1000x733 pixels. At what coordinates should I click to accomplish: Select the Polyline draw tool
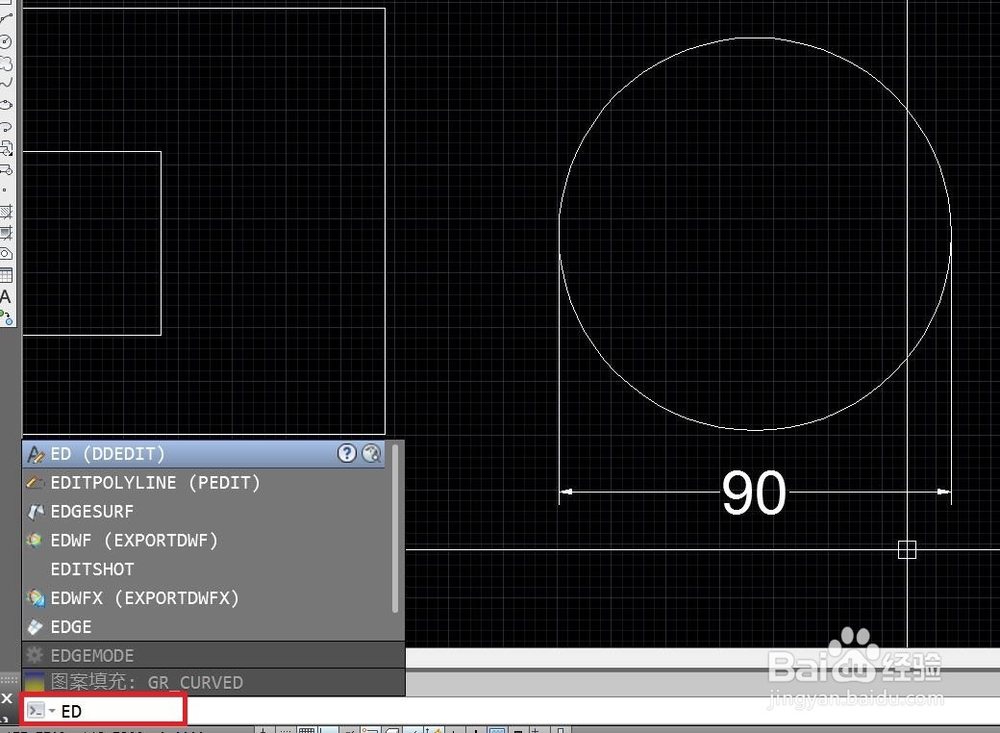[6, 19]
